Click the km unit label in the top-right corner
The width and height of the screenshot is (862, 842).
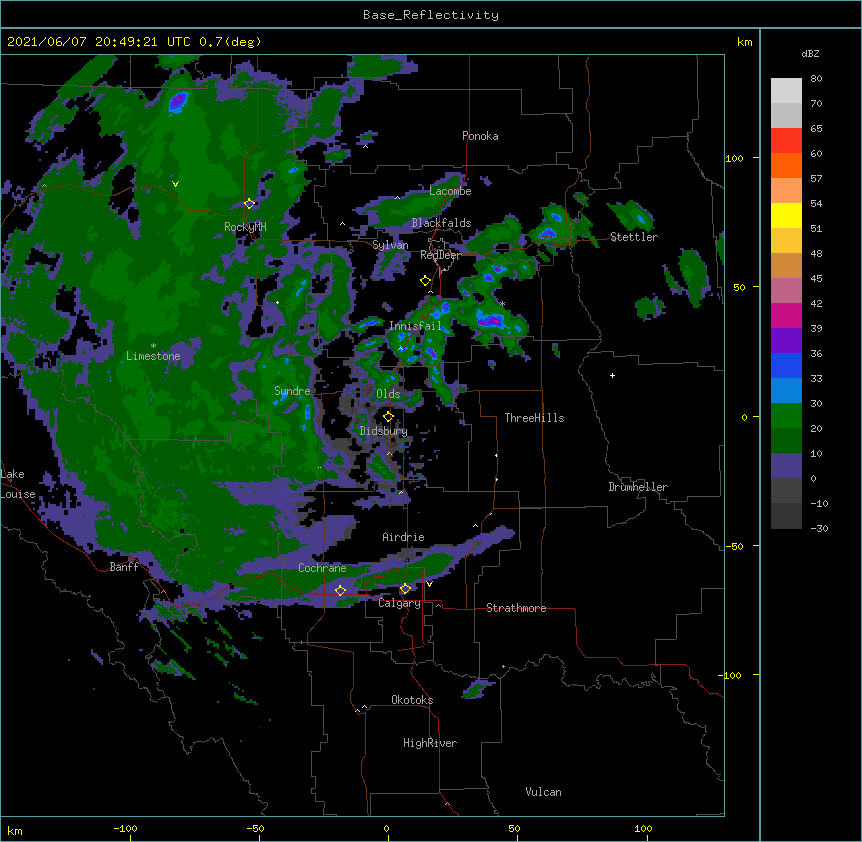tap(744, 42)
